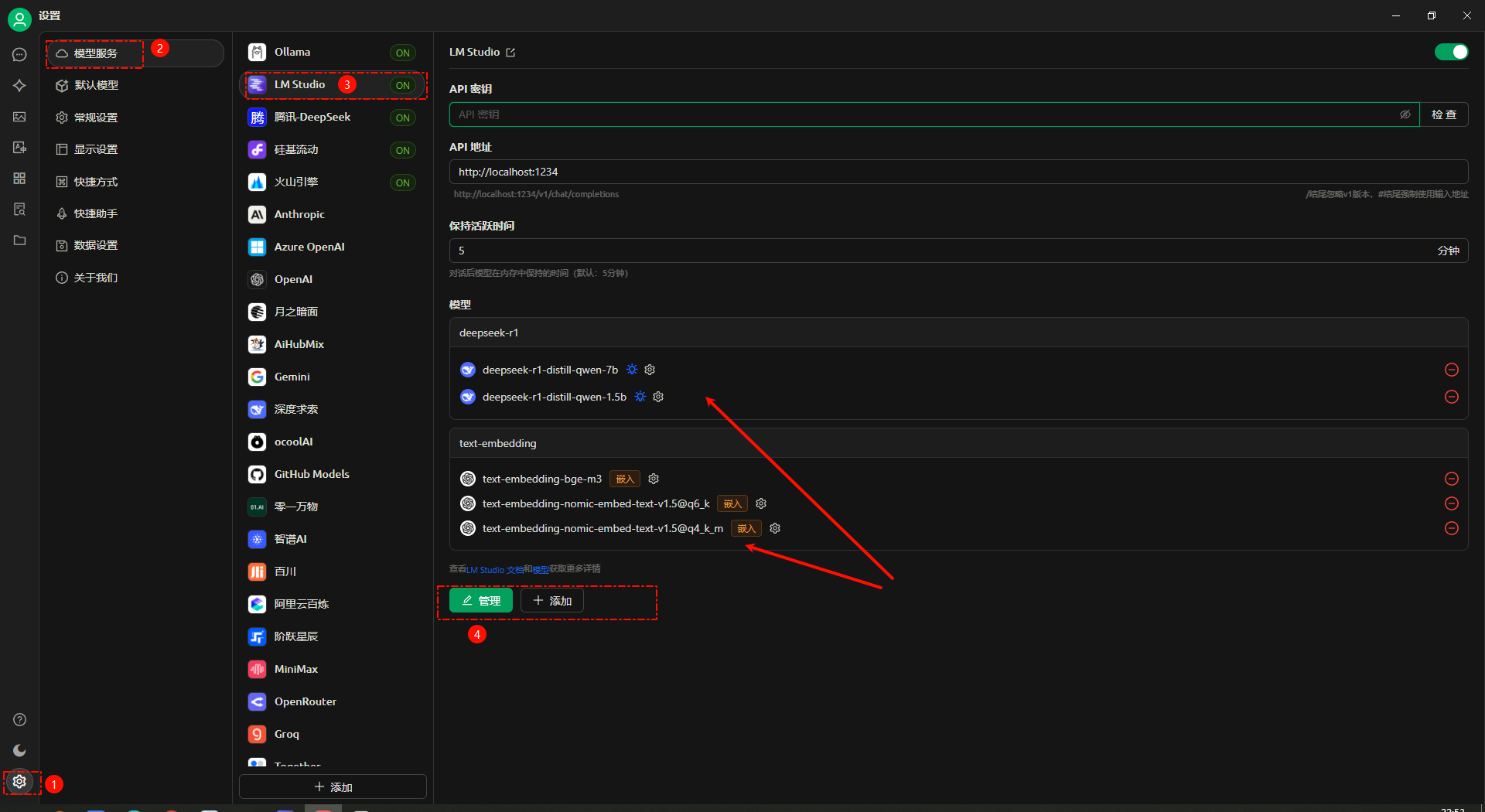Select LM Studio provider

tap(333, 84)
